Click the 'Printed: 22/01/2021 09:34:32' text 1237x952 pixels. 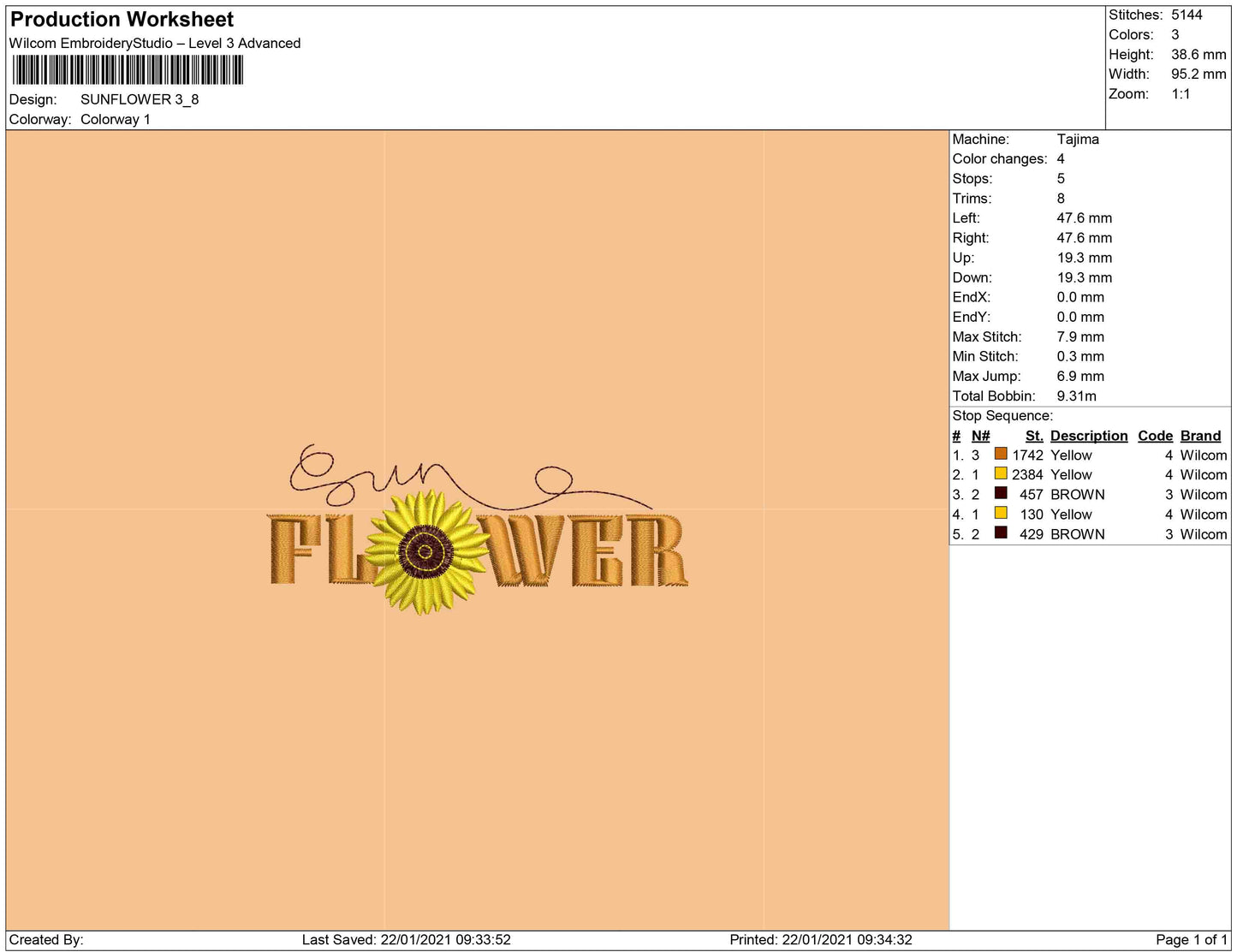click(x=821, y=939)
